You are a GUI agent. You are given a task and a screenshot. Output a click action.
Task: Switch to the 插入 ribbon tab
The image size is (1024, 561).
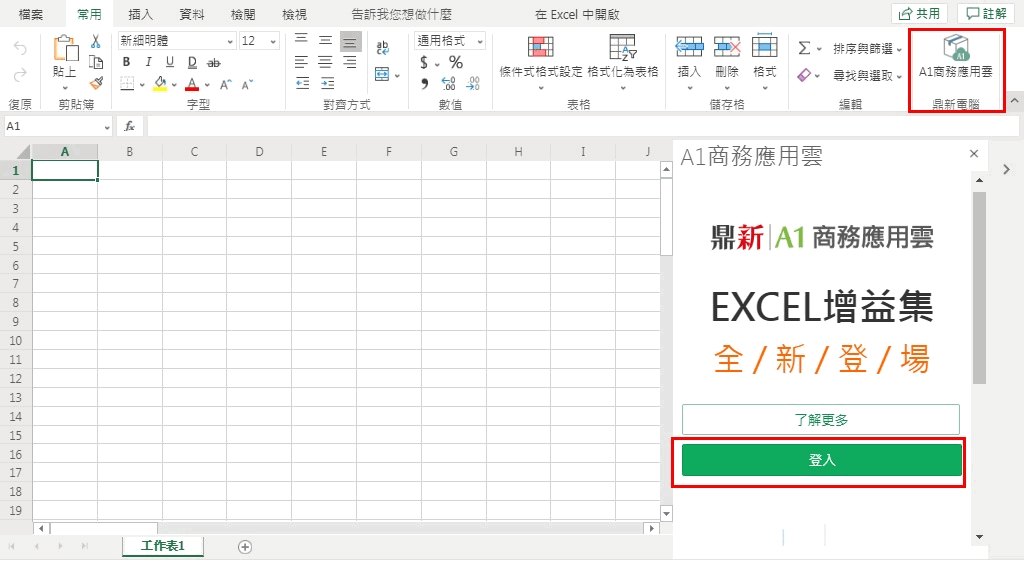[x=140, y=14]
